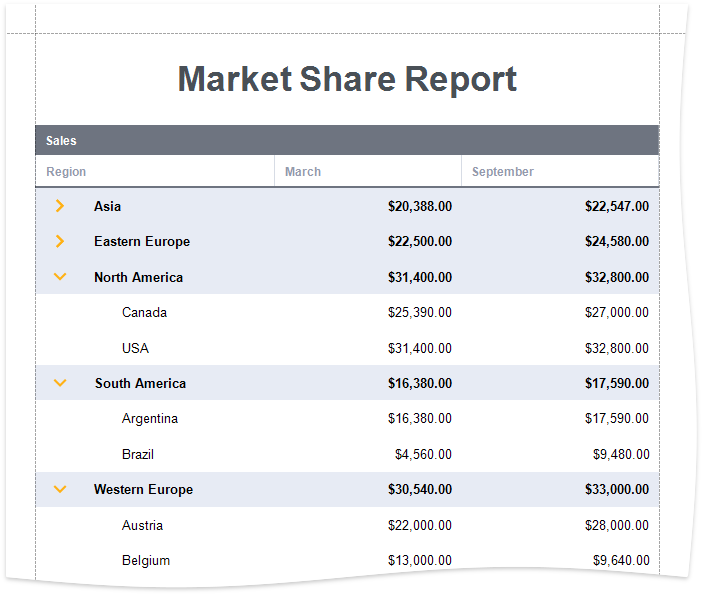Expand the Asia region row
Screen dimensions: 703x596
pos(60,206)
